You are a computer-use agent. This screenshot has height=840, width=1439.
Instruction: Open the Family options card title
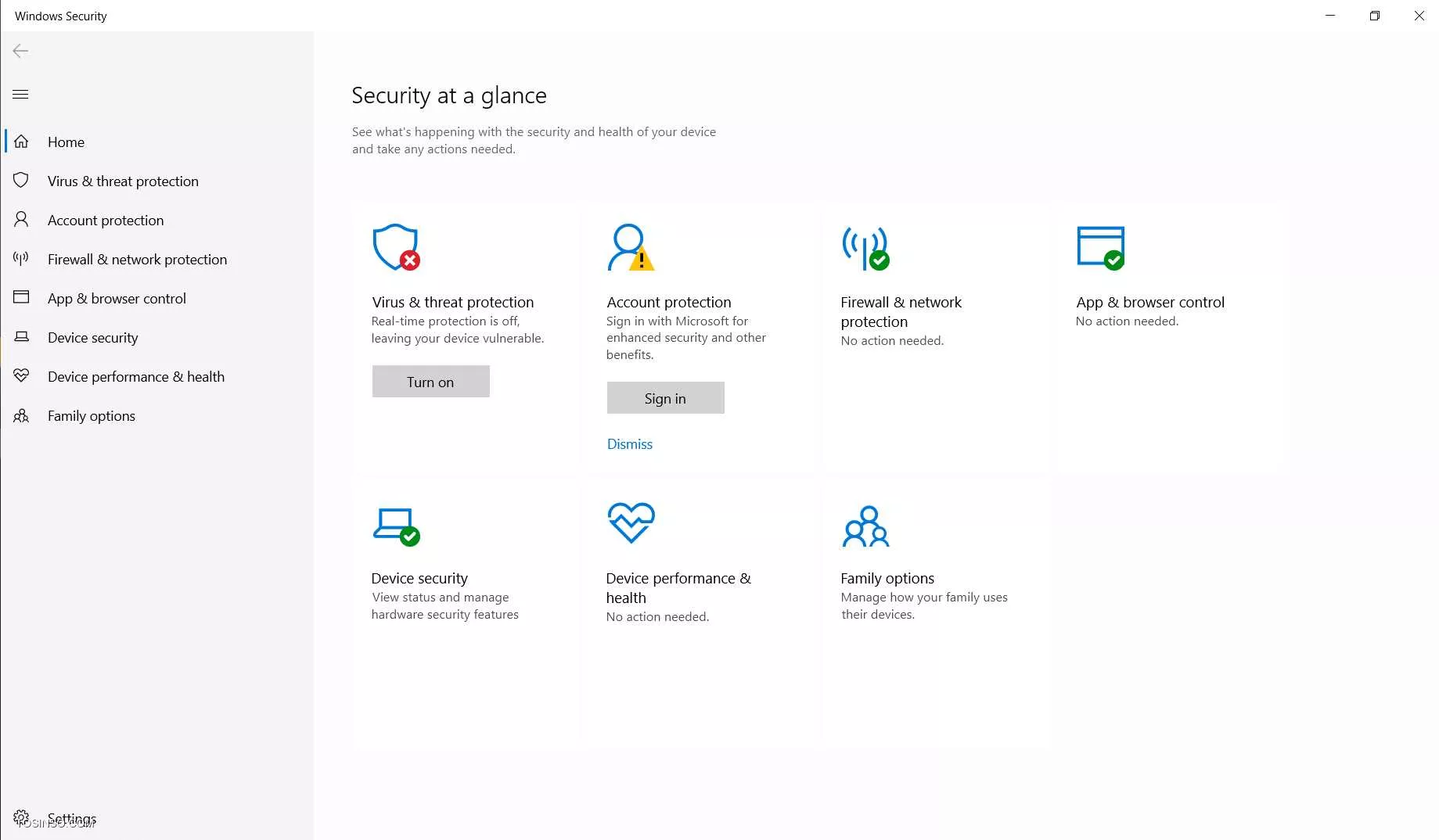point(887,578)
